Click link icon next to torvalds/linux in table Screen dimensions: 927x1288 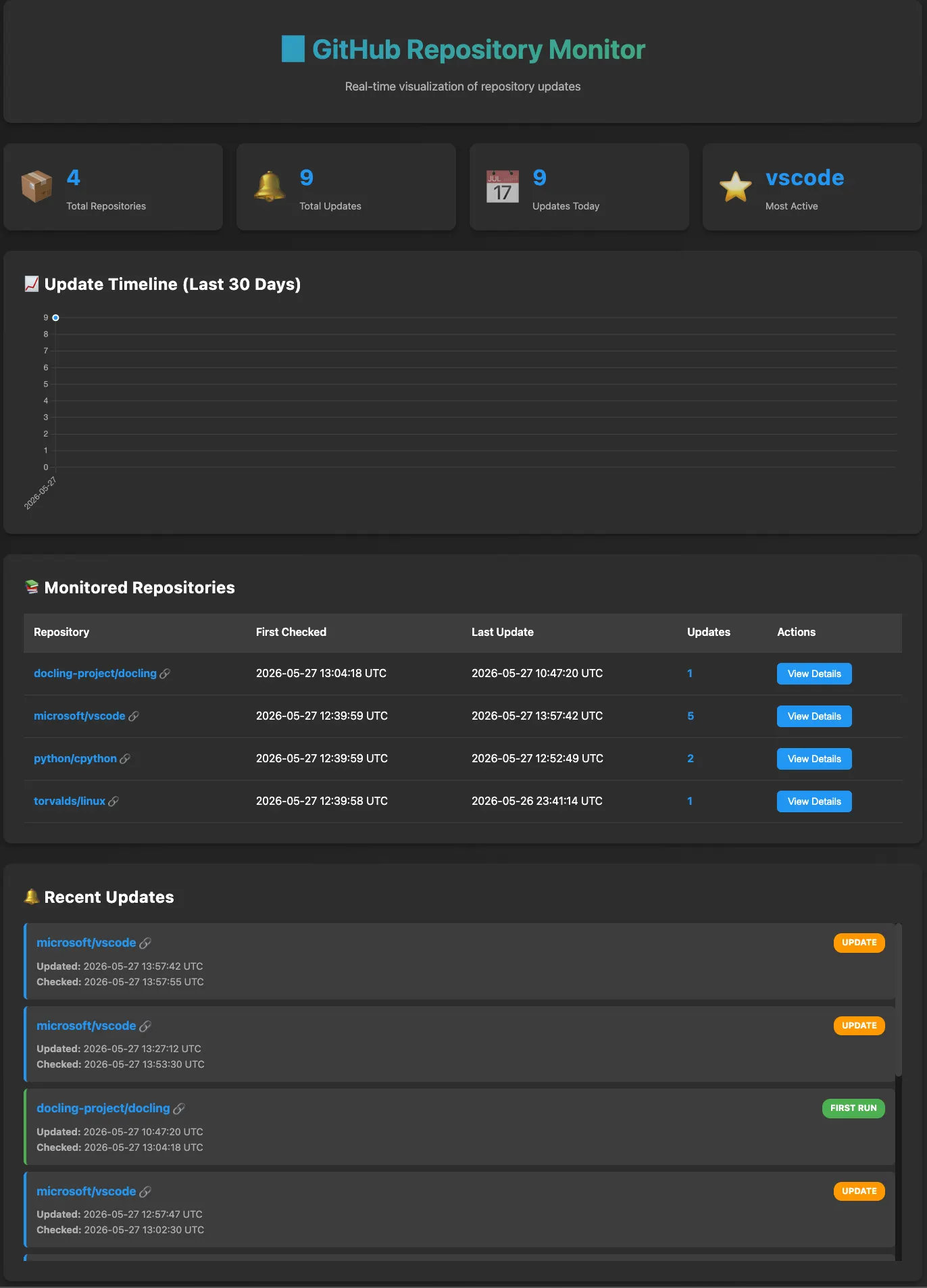pyautogui.click(x=114, y=801)
